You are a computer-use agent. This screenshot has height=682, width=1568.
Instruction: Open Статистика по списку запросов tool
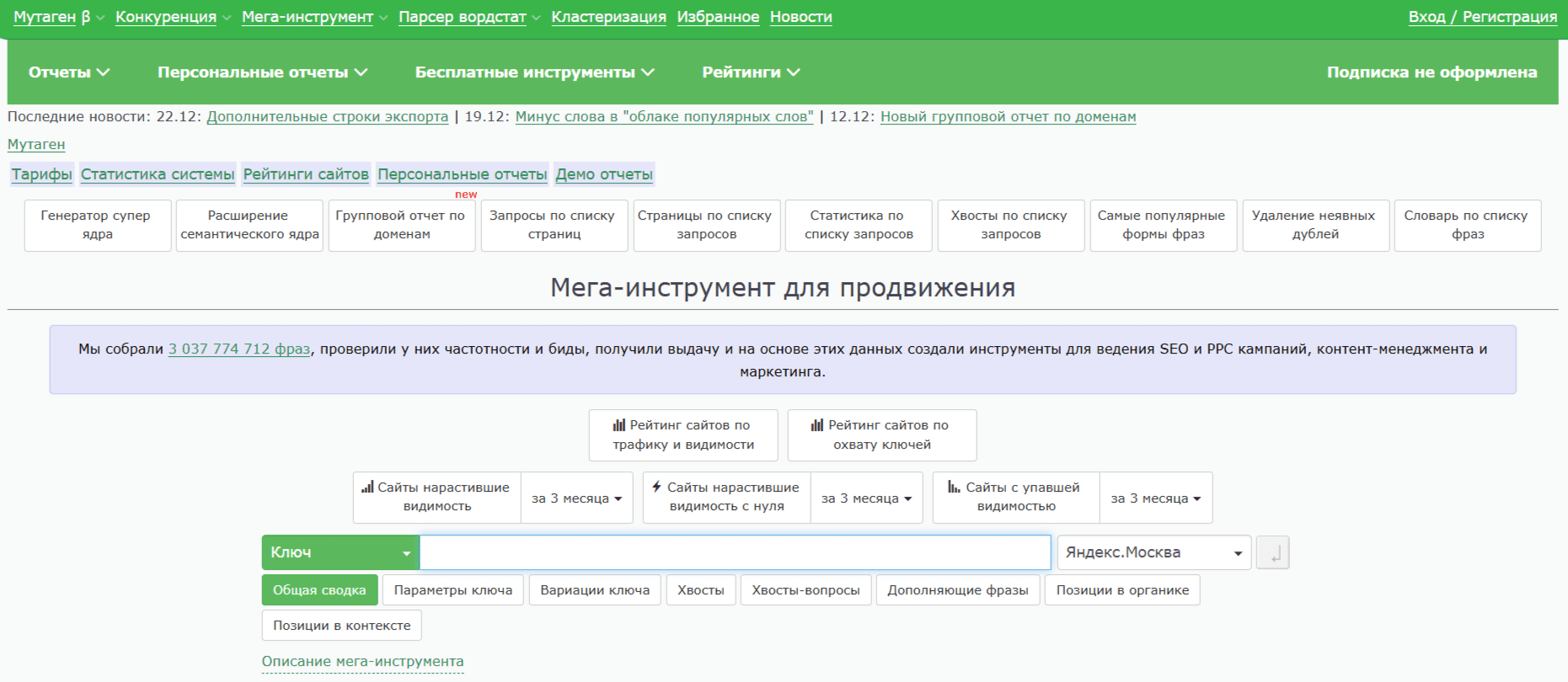coord(859,226)
